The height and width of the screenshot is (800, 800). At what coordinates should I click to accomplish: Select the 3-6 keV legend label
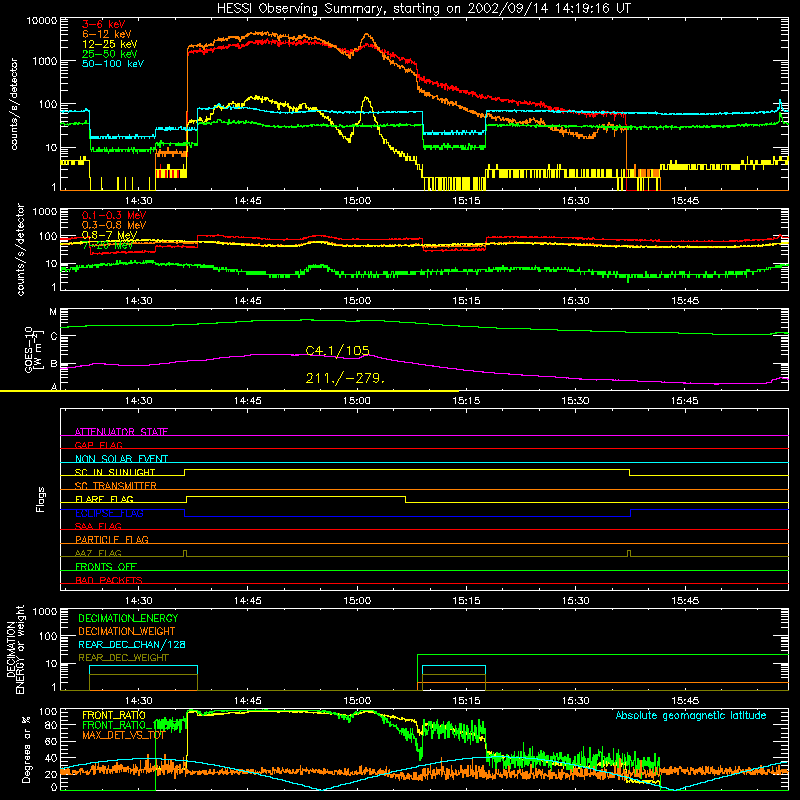(x=103, y=24)
